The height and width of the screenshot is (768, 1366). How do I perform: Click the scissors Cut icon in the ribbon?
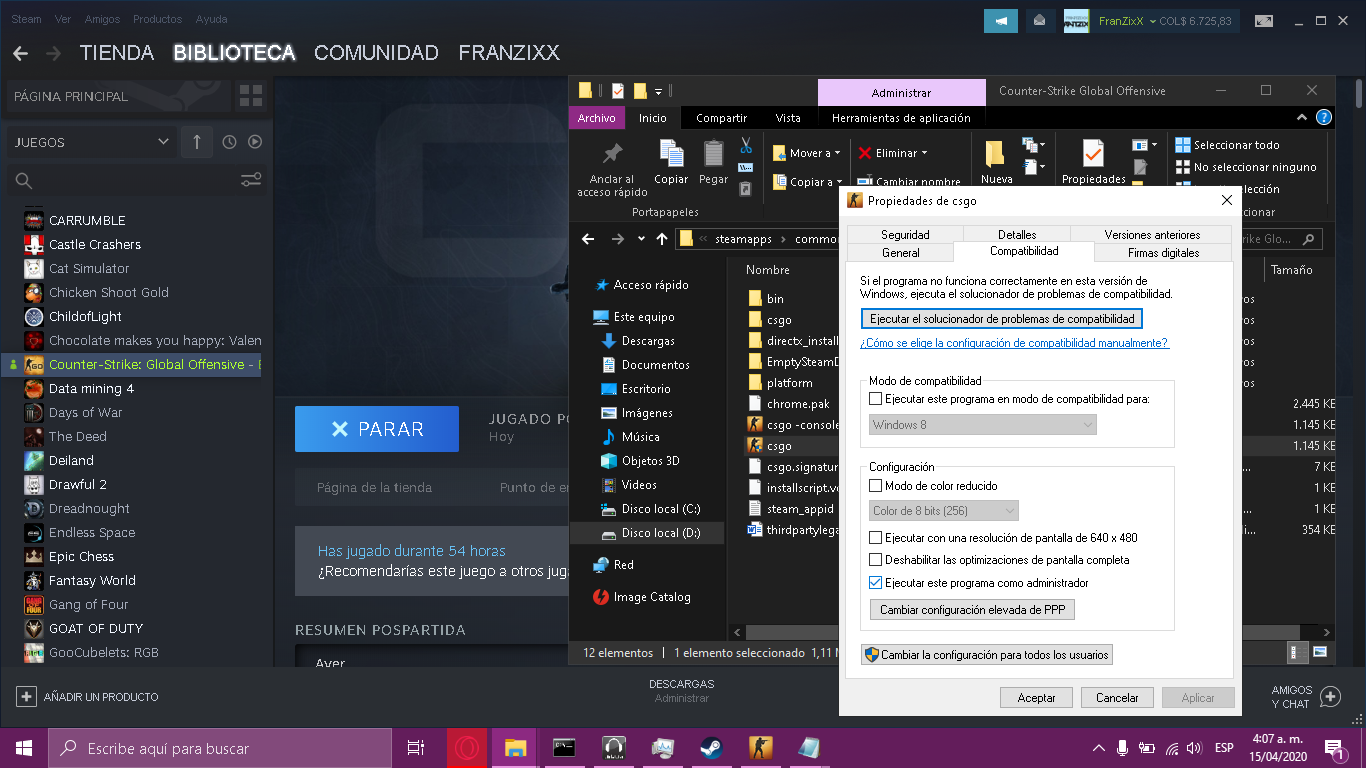[746, 145]
